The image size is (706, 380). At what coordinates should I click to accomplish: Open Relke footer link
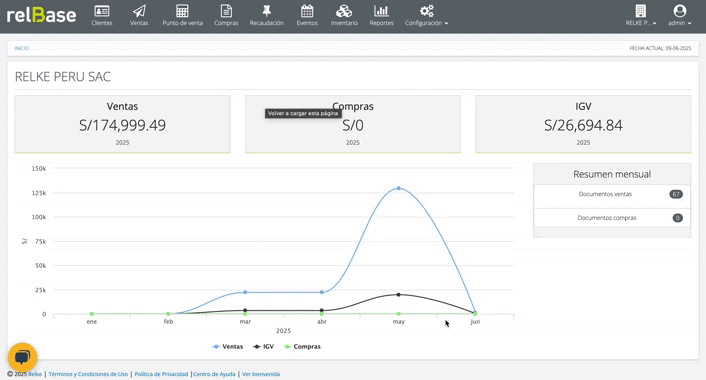35,374
